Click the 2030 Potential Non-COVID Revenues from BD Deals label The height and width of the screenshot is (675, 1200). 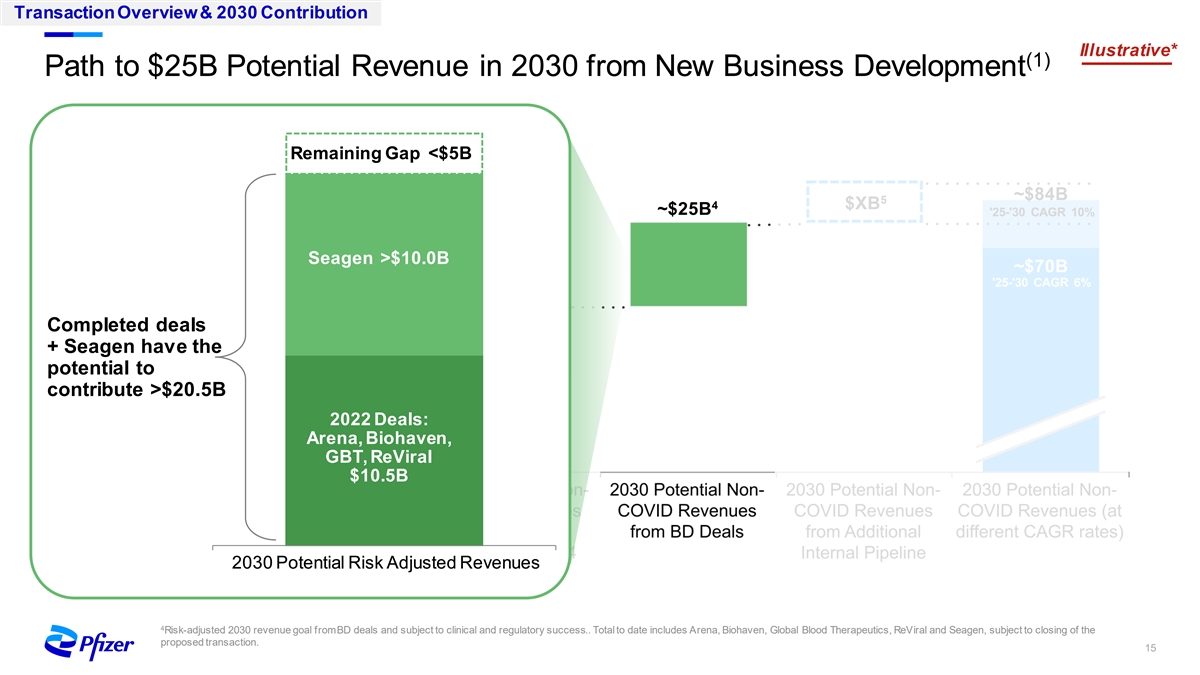tap(687, 511)
